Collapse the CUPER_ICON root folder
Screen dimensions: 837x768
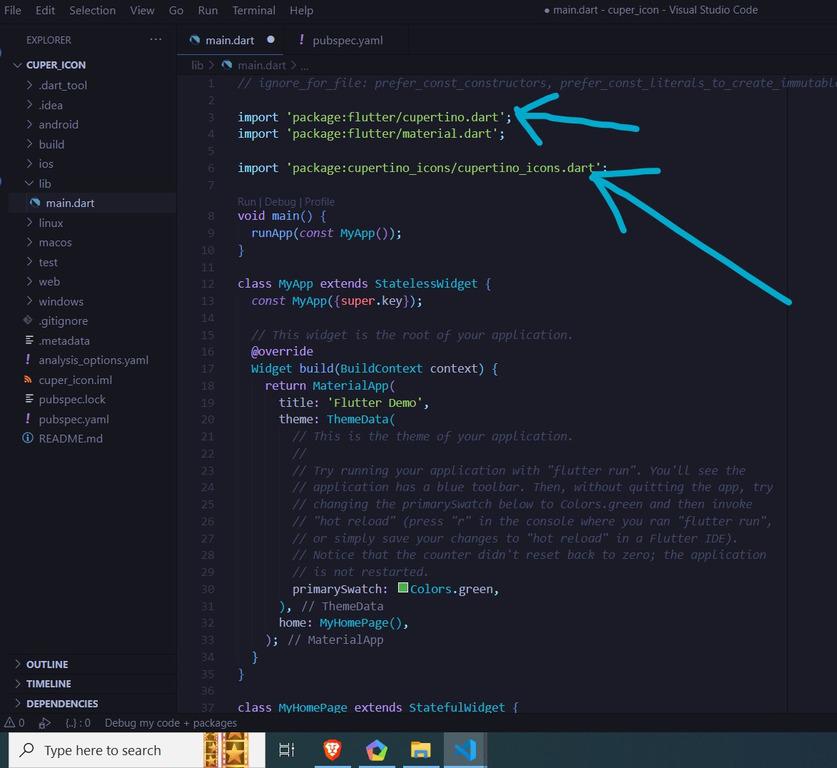pos(56,65)
